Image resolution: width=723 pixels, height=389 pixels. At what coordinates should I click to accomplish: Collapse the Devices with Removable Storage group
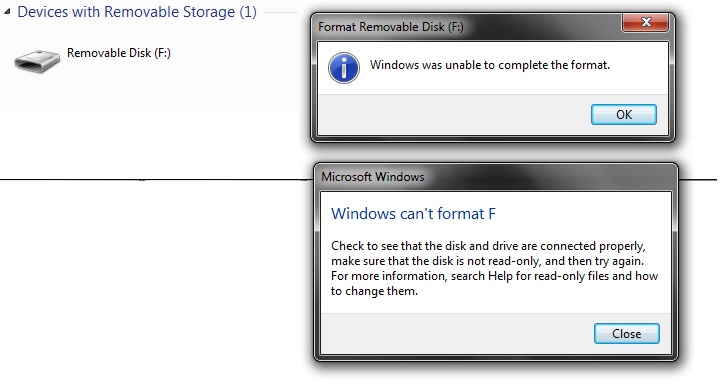7,12
